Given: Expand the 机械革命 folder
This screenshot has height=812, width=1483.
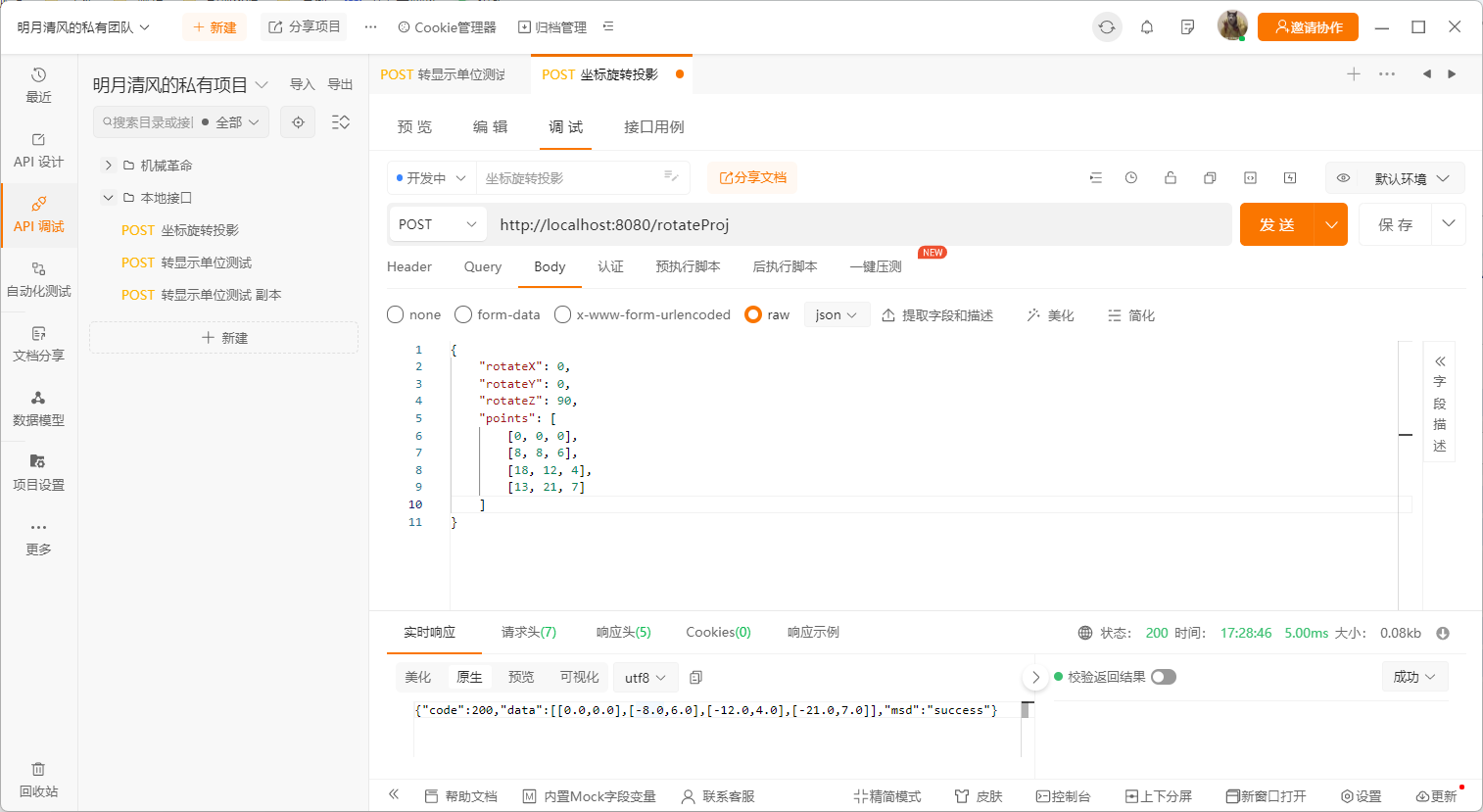Looking at the screenshot, I should (x=109, y=166).
